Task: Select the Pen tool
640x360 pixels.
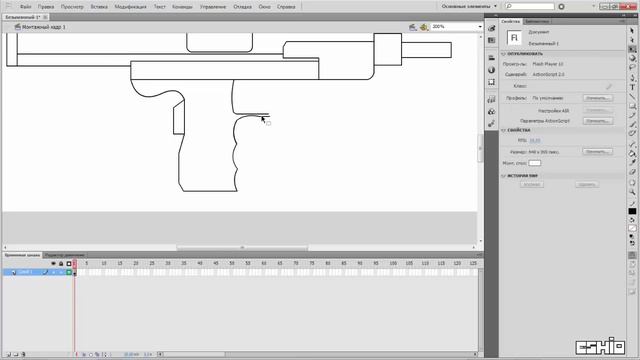Action: click(x=632, y=78)
